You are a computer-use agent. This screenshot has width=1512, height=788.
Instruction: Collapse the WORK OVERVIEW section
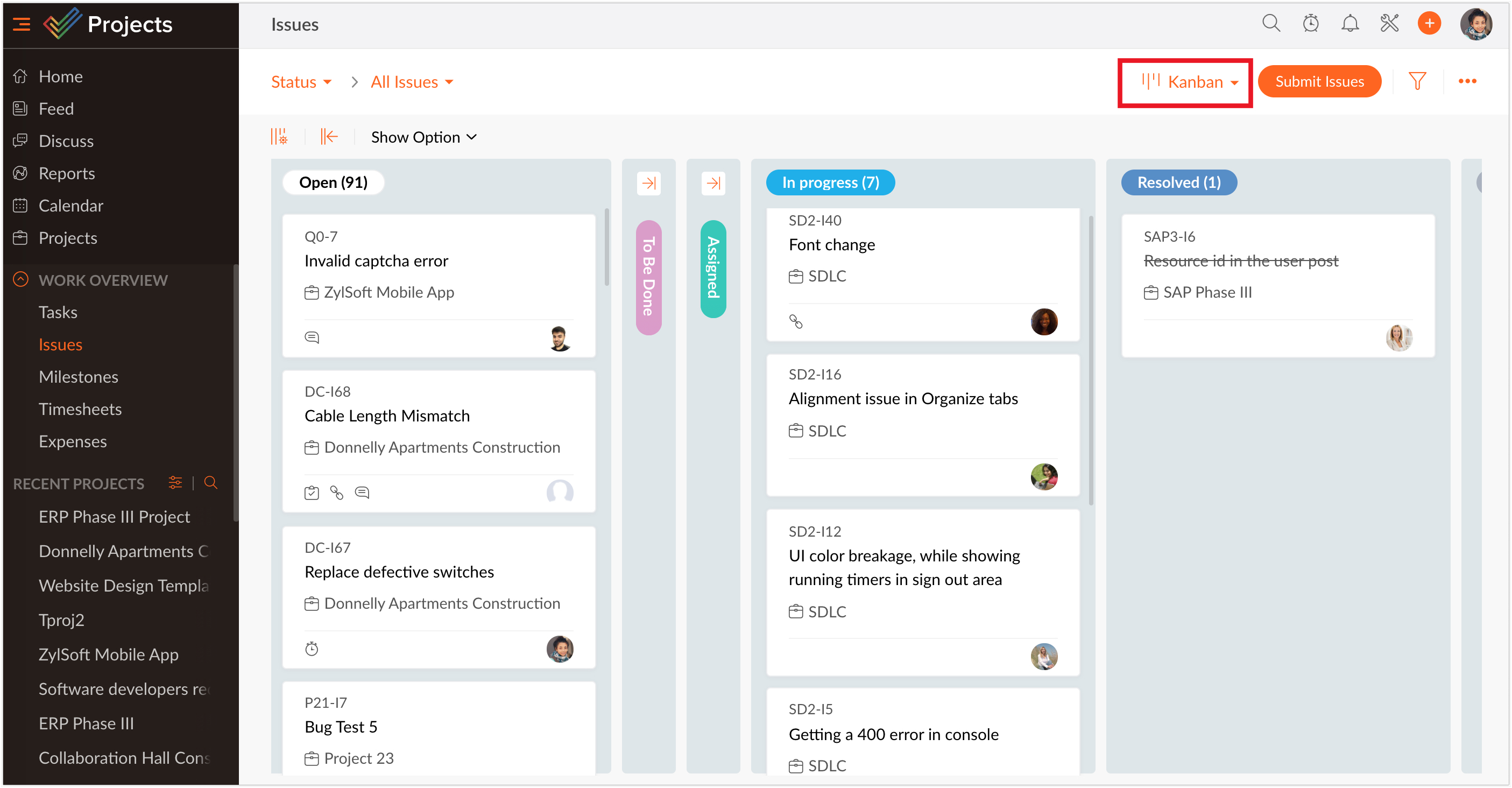(x=21, y=279)
